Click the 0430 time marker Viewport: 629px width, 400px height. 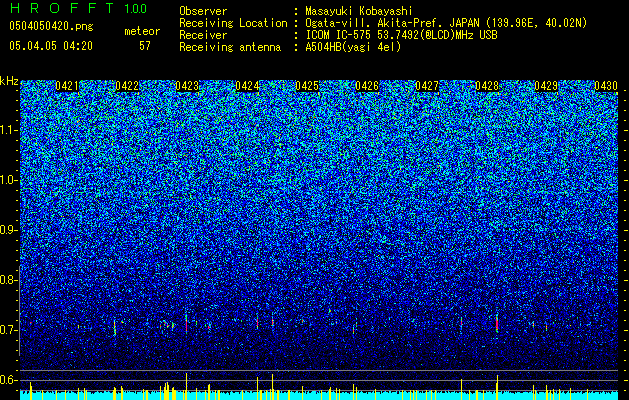point(606,86)
